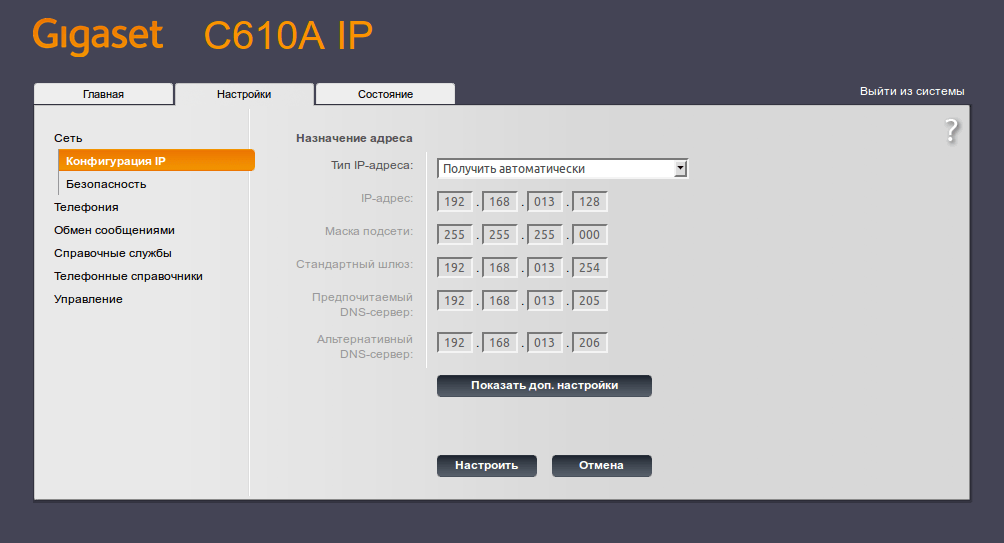Open the Безопасность menu item
This screenshot has height=543, width=1004.
pyautogui.click(x=106, y=184)
